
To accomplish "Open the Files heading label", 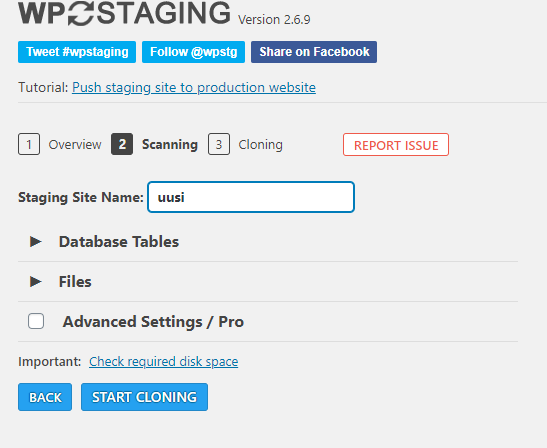I will [x=75, y=282].
